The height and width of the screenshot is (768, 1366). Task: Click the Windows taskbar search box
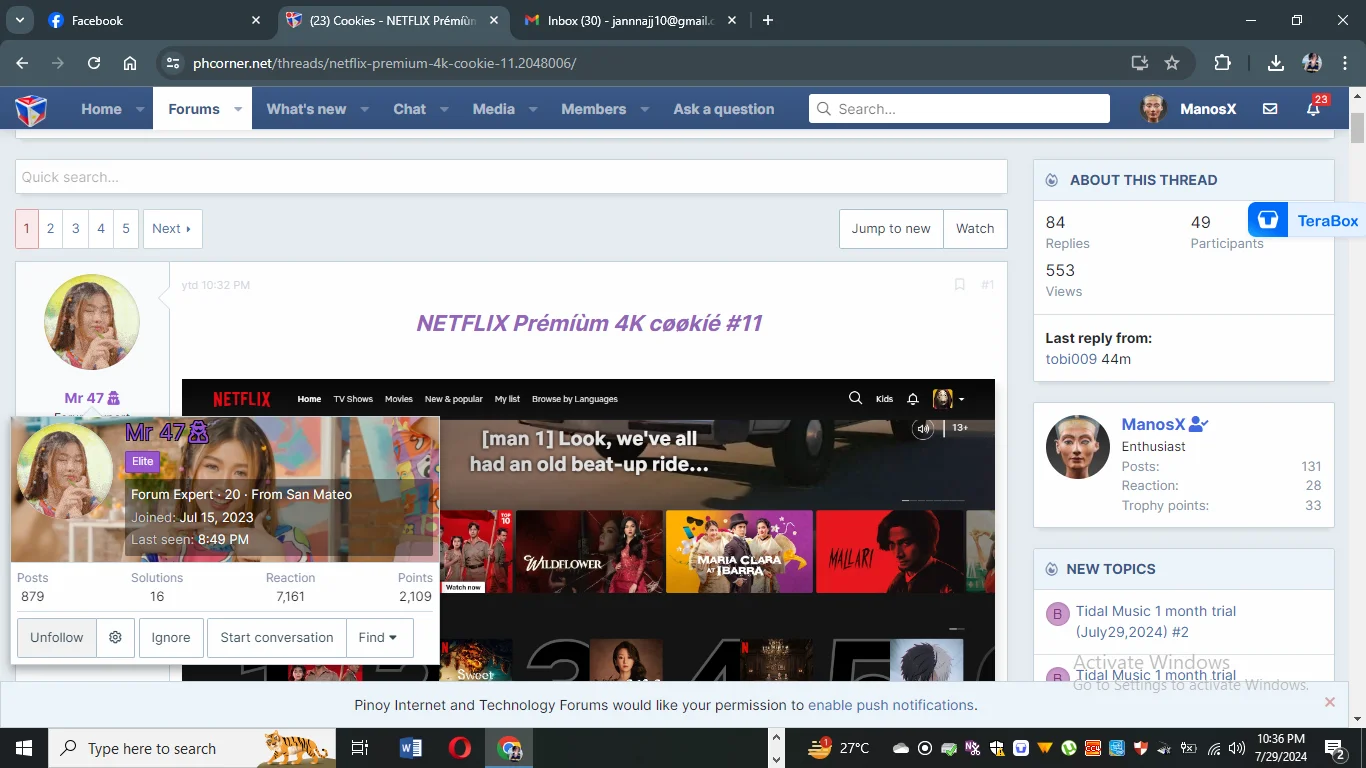point(192,748)
